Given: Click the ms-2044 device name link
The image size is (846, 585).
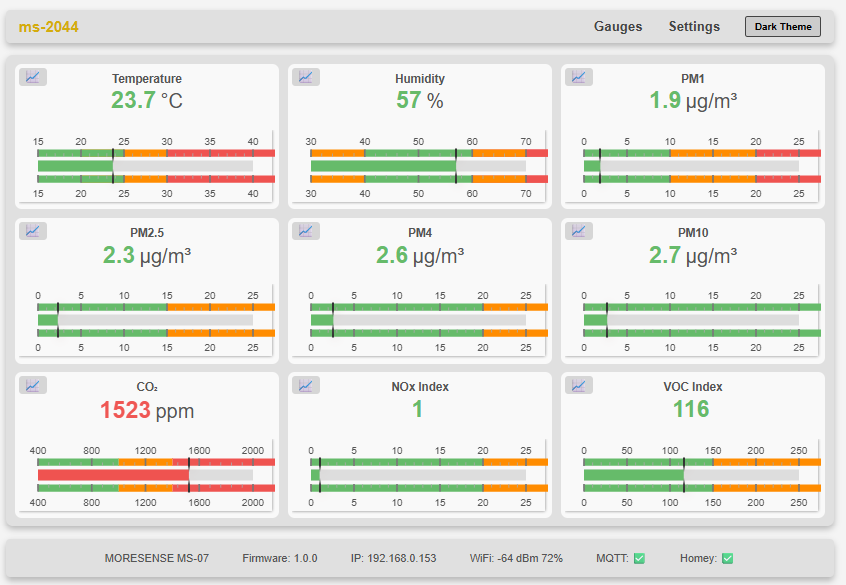Looking at the screenshot, I should pyautogui.click(x=48, y=27).
